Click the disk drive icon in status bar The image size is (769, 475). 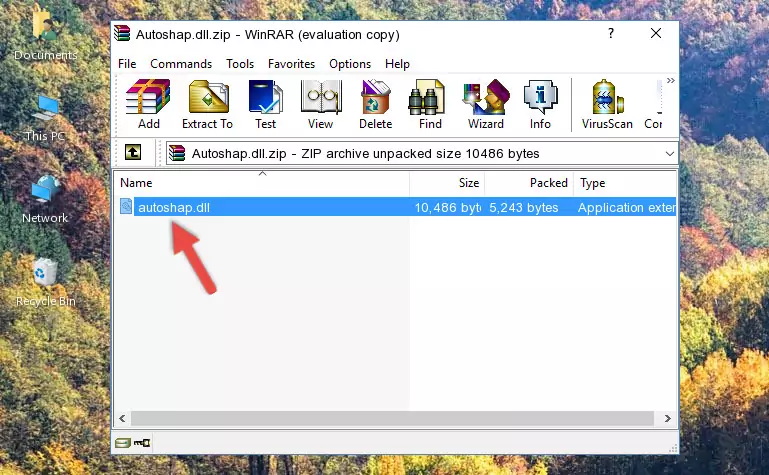point(123,443)
